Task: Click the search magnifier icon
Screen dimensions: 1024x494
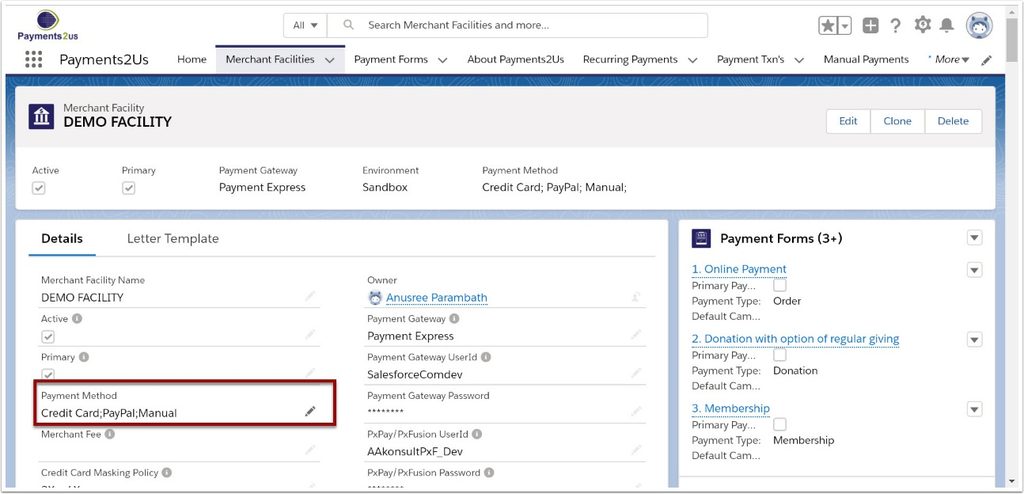Action: tap(349, 25)
